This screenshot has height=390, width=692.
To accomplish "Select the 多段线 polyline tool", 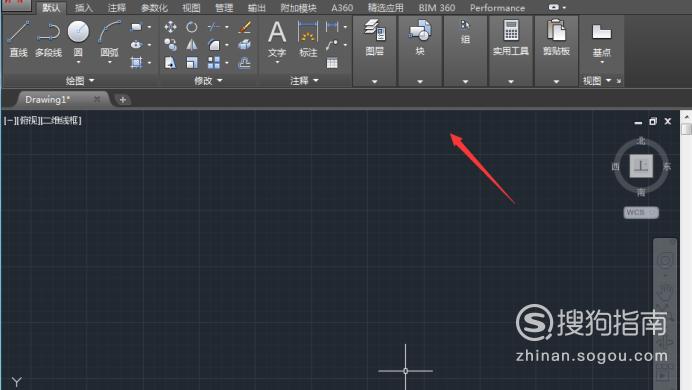I will click(49, 39).
